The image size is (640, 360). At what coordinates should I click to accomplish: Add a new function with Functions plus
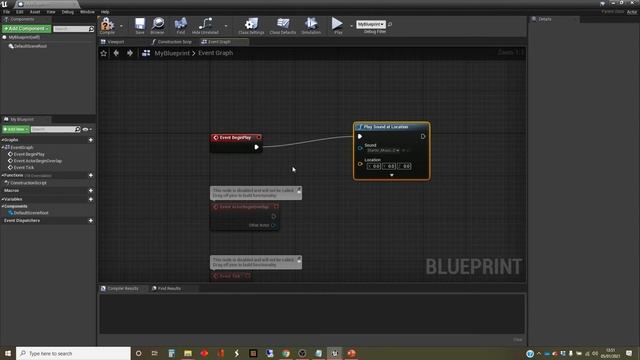pos(91,176)
